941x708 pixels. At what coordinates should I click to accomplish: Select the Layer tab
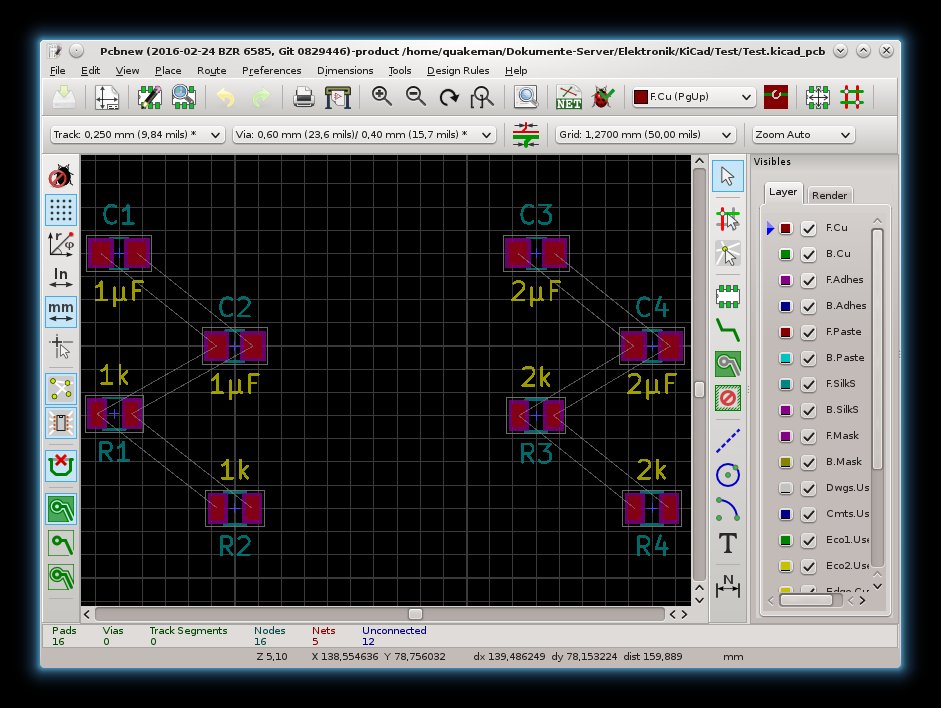click(x=783, y=192)
